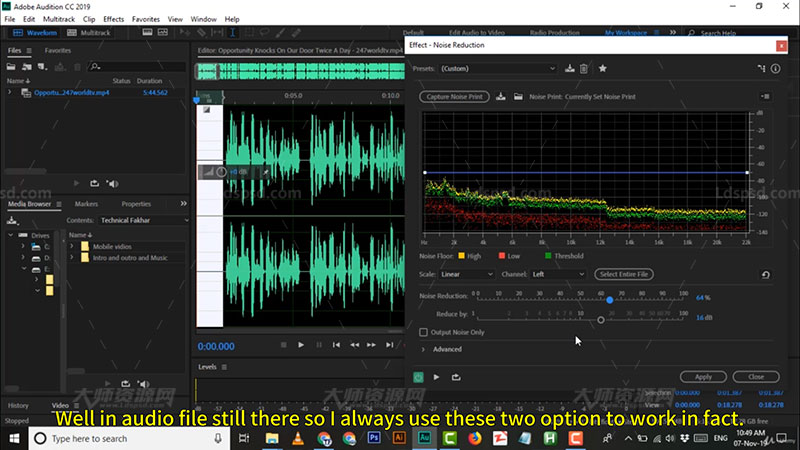
Task: Sort files by Duration column
Action: tap(149, 81)
